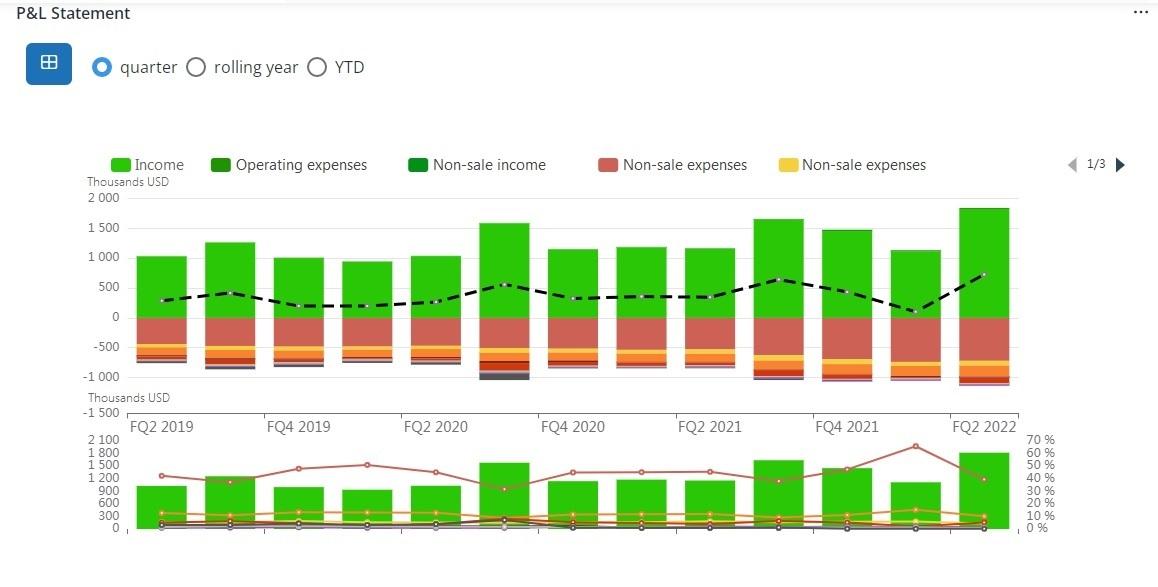Click the P&L Statement panel title
This screenshot has height=587, width=1158.
tap(73, 14)
